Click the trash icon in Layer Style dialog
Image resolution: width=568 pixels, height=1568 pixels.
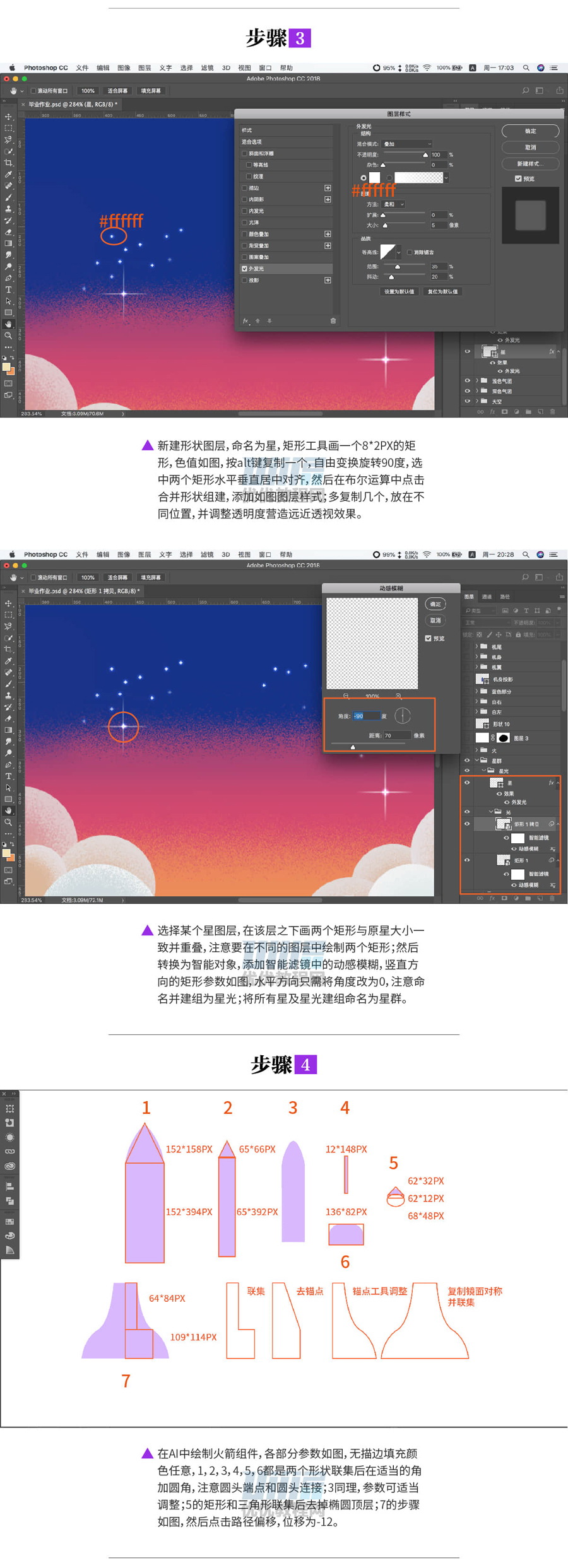point(333,321)
